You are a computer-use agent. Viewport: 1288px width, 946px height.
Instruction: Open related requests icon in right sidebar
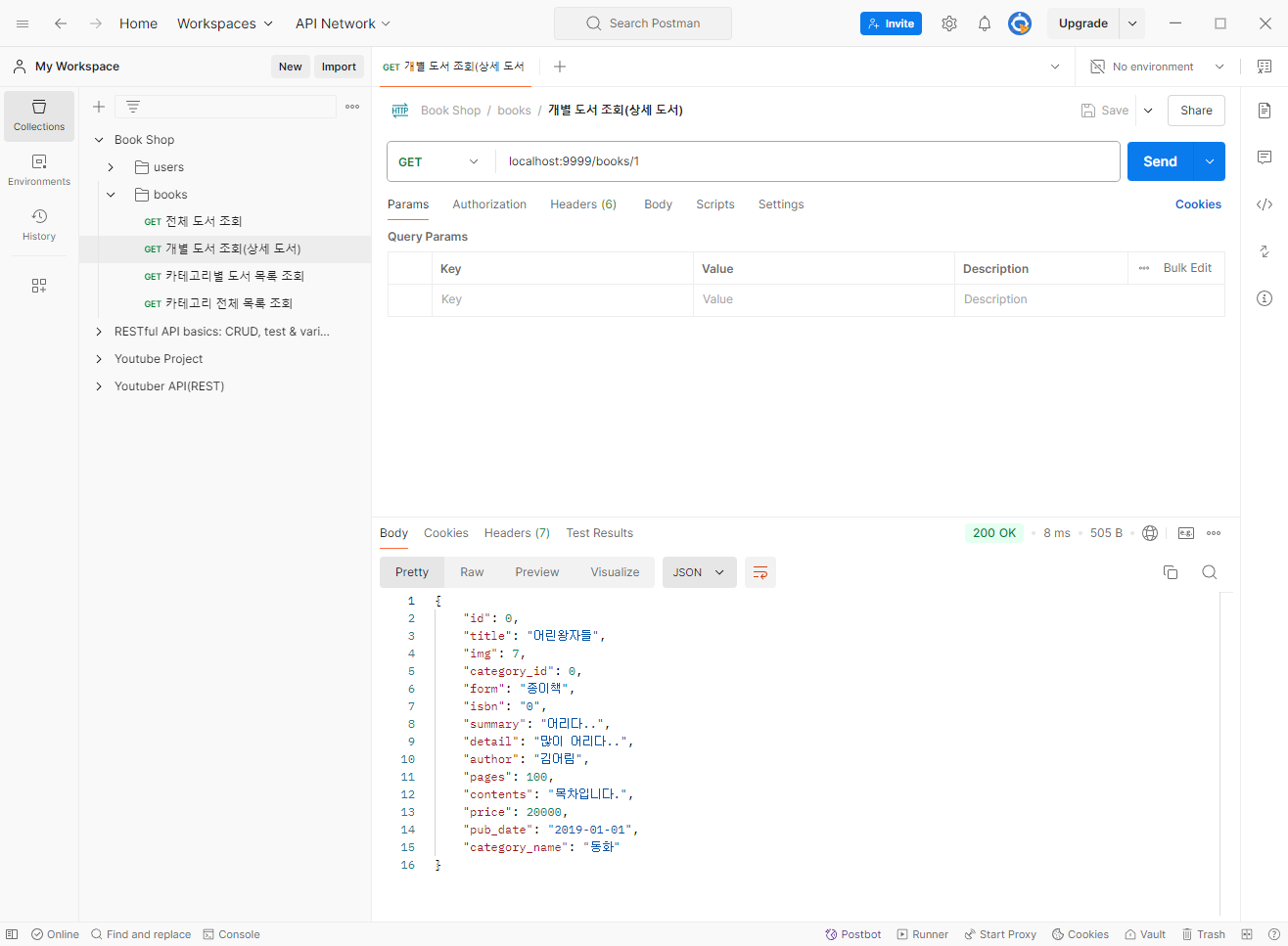point(1265,251)
